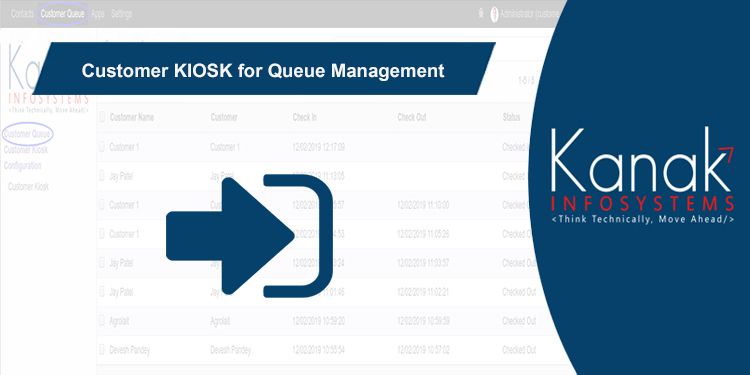Click the Kanak Infosystems logo on blue panel
This screenshot has width=750, height=375.
click(642, 176)
